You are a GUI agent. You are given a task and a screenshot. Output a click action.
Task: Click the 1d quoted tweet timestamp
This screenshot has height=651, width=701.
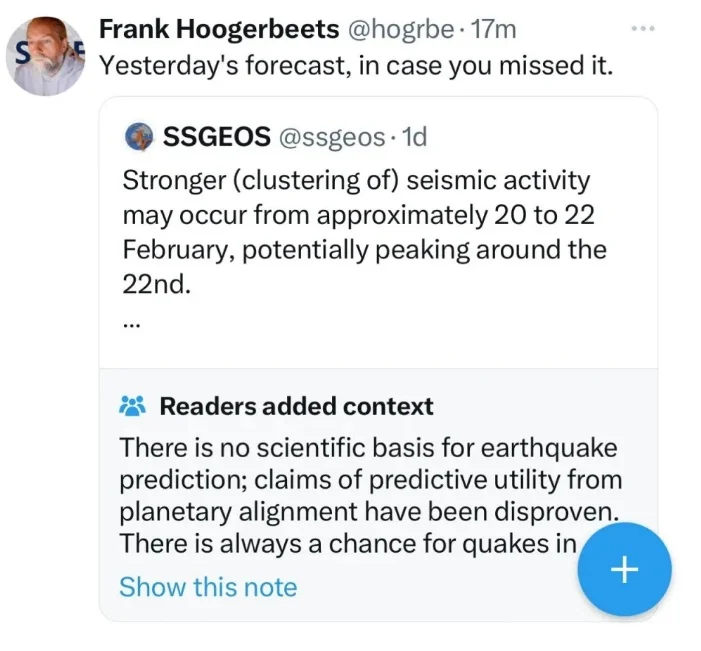pos(412,137)
